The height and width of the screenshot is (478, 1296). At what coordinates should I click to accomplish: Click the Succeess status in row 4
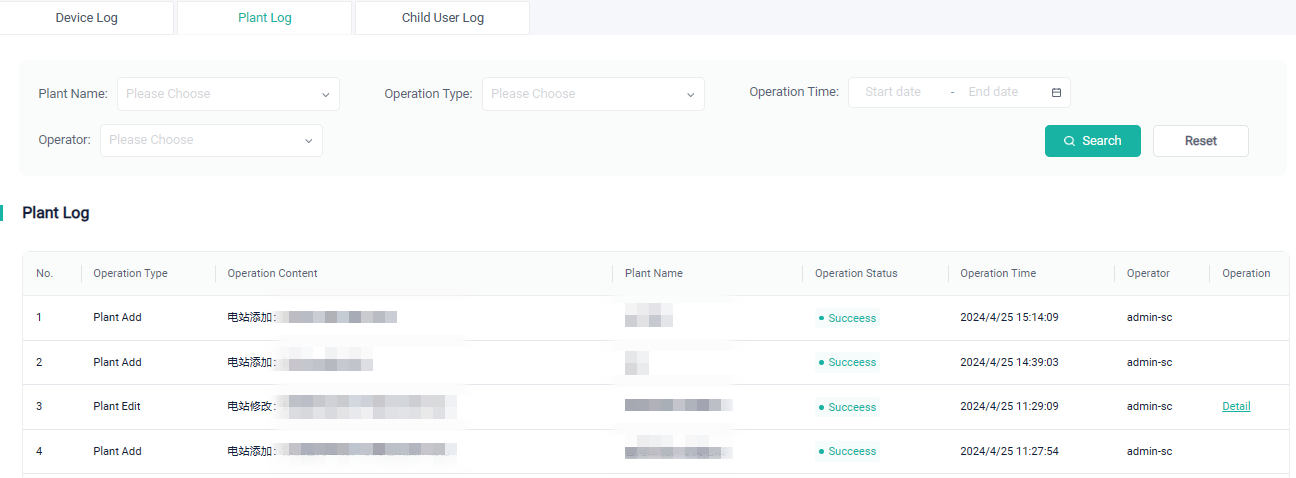847,451
